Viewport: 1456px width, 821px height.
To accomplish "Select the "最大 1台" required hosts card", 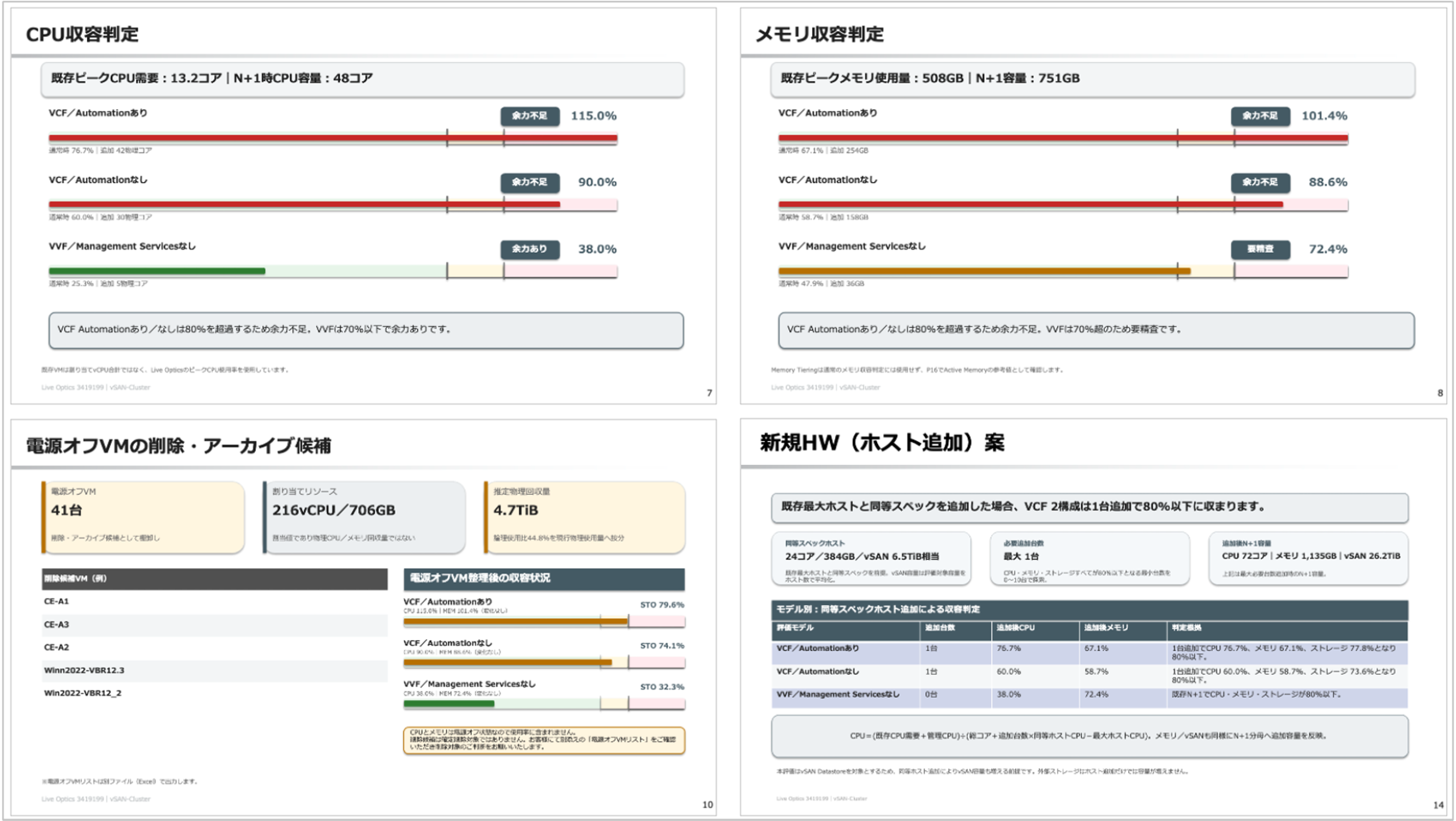I will (x=1090, y=558).
